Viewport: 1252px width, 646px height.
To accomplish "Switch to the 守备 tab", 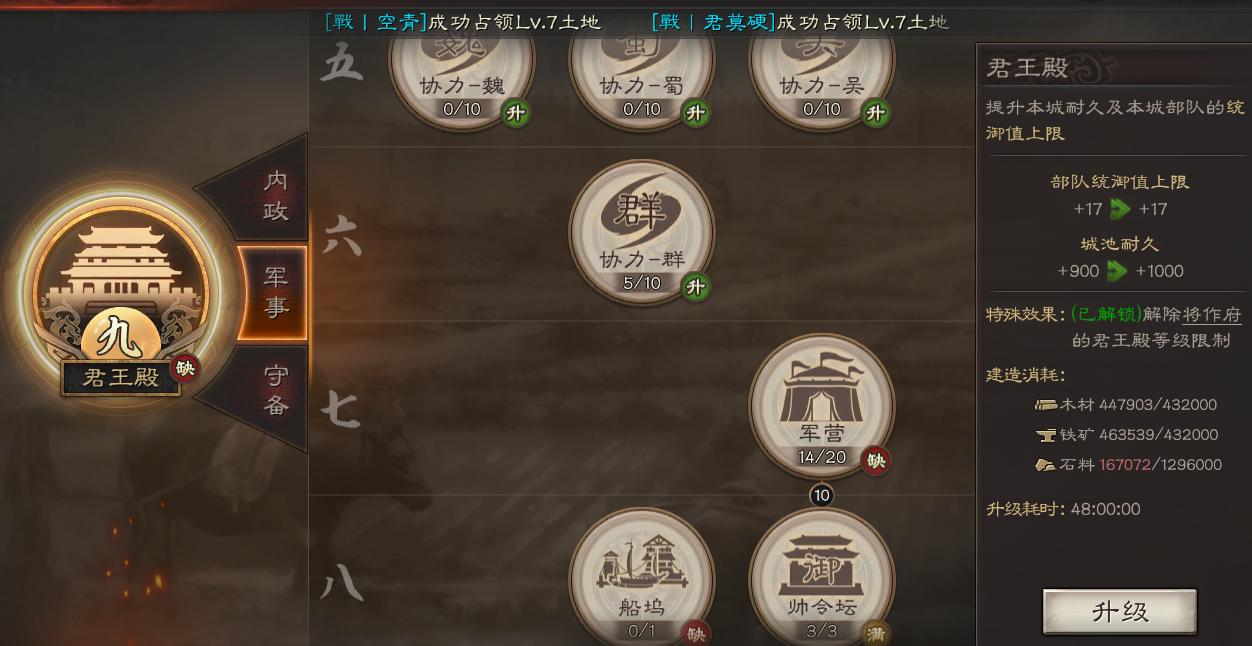I will point(274,390).
